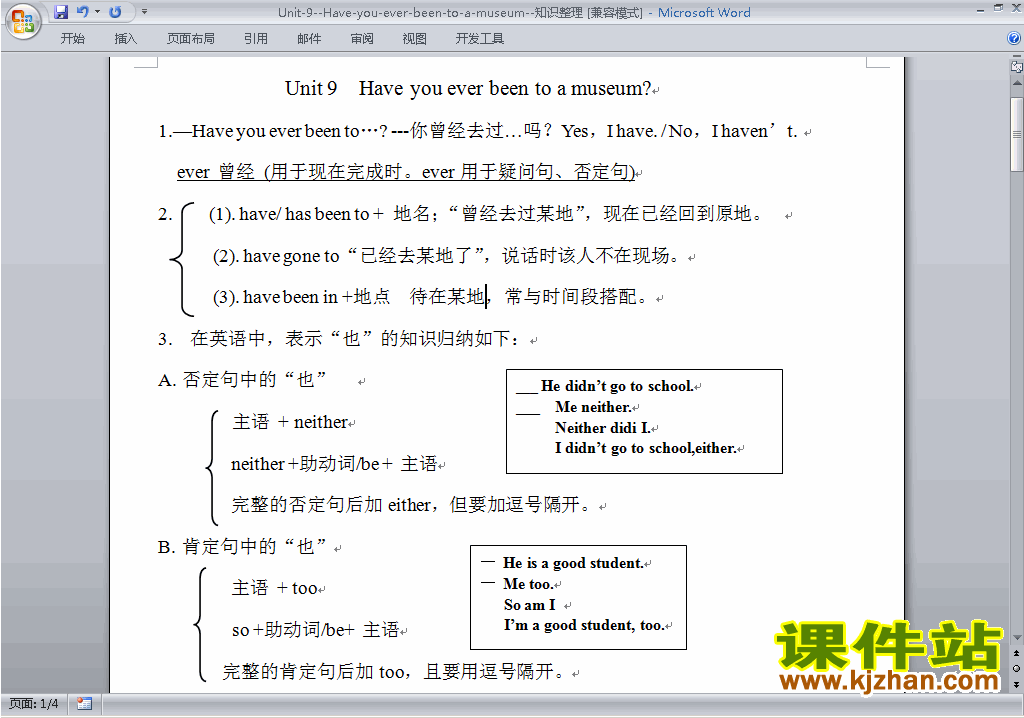Screen dimensions: 1024x718
Task: Go to previous page browse button
Action: point(1017,653)
